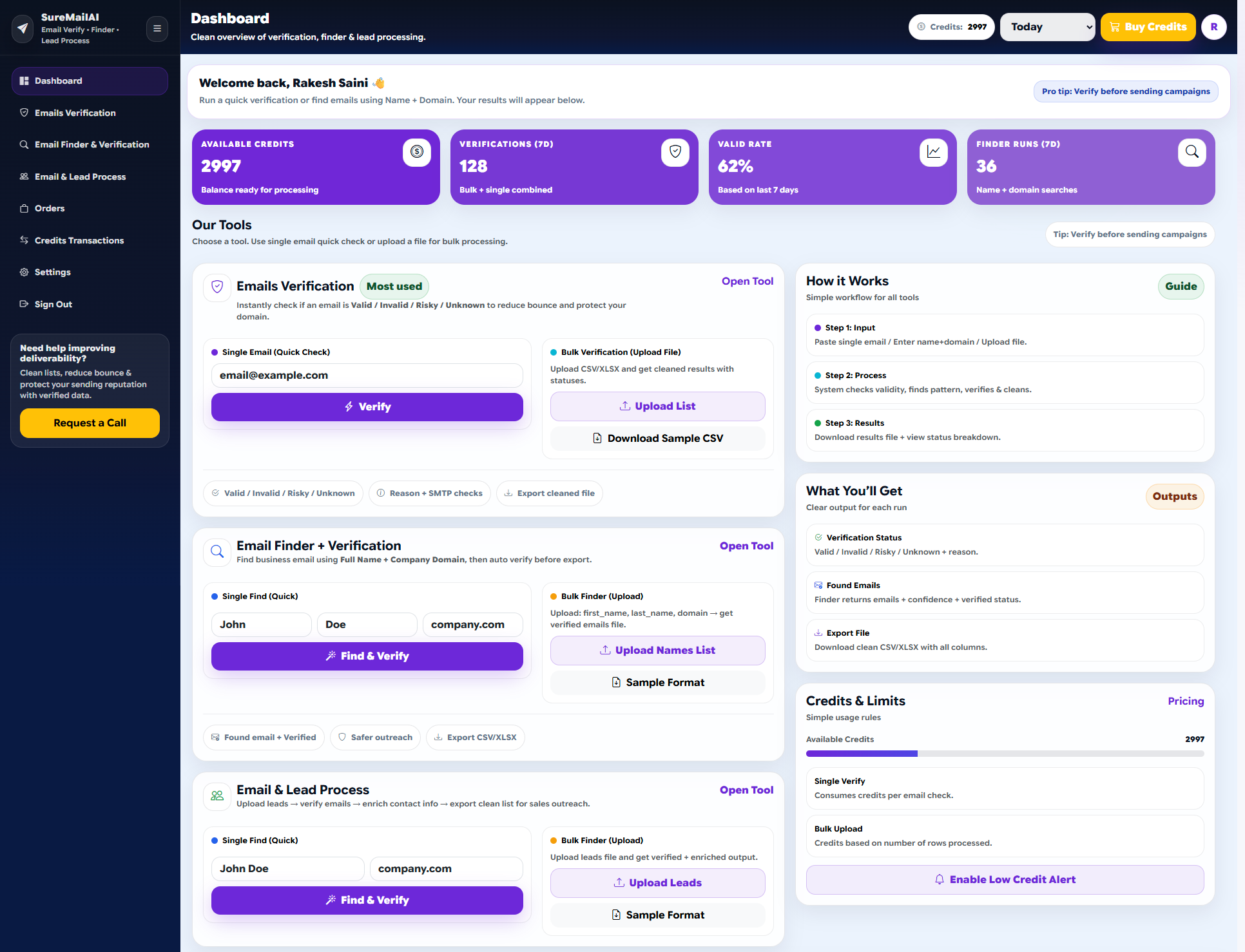
Task: Open Email & Lead Process menu item
Action: click(90, 176)
